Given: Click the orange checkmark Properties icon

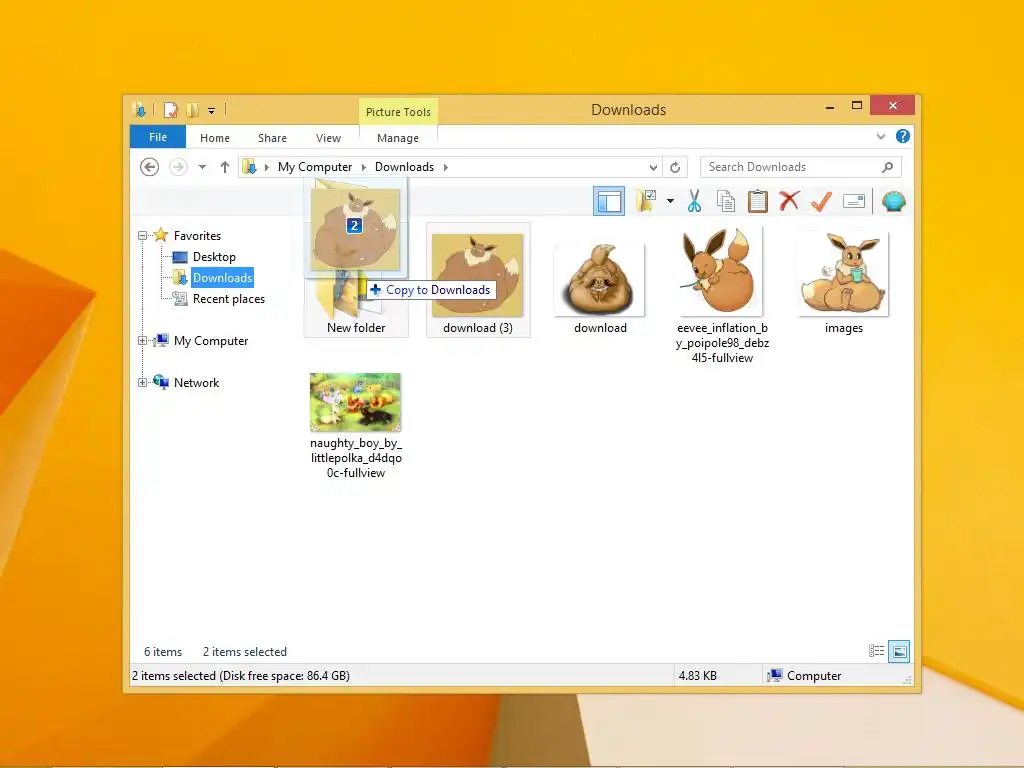Looking at the screenshot, I should [821, 201].
